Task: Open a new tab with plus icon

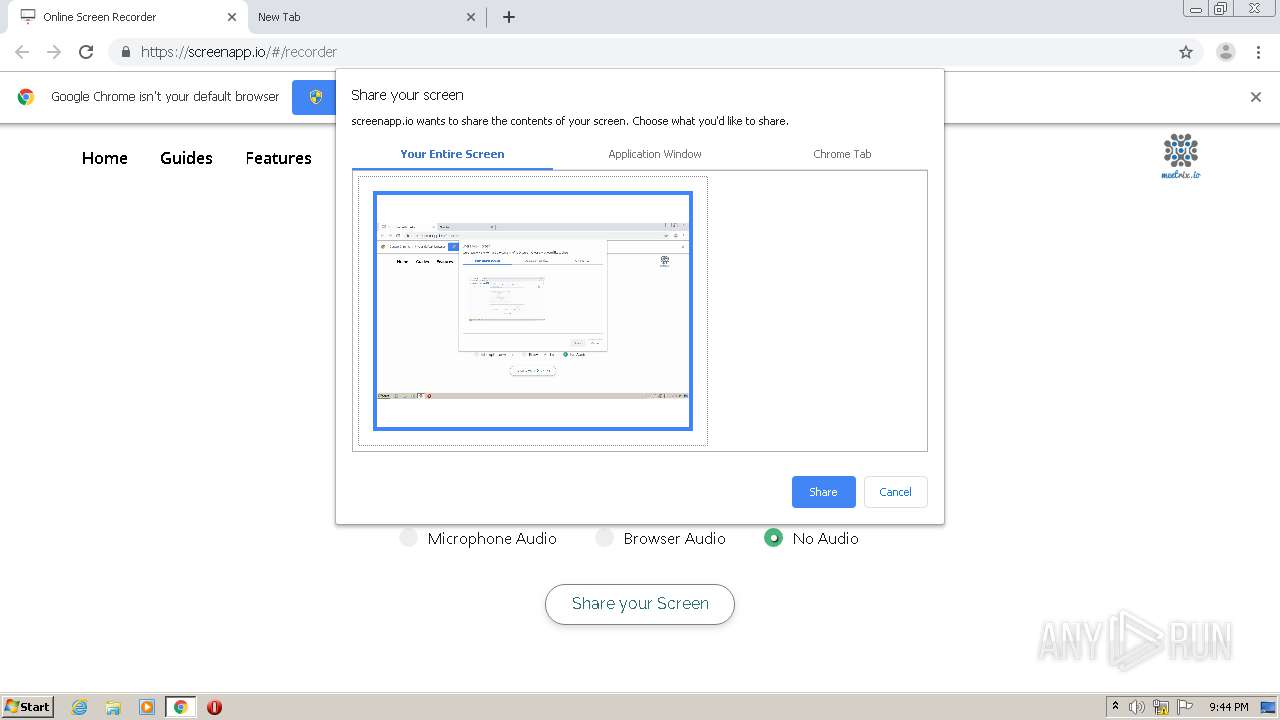Action: pos(509,17)
